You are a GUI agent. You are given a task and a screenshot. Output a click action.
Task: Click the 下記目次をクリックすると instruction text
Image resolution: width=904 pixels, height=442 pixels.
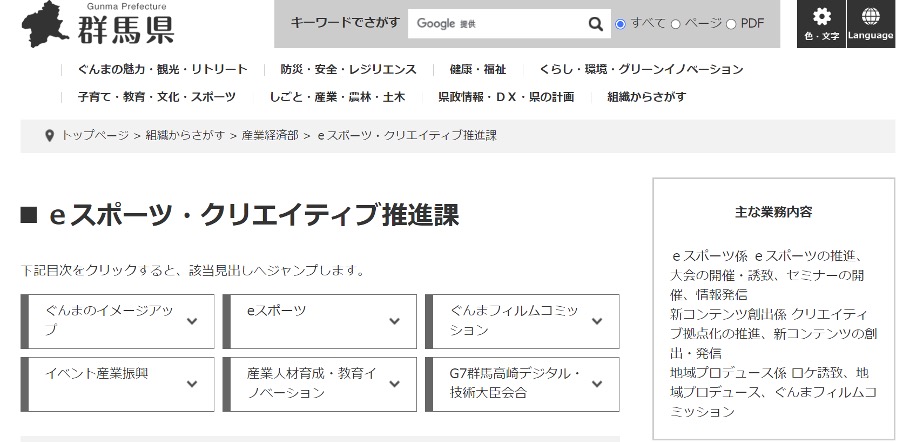(193, 270)
